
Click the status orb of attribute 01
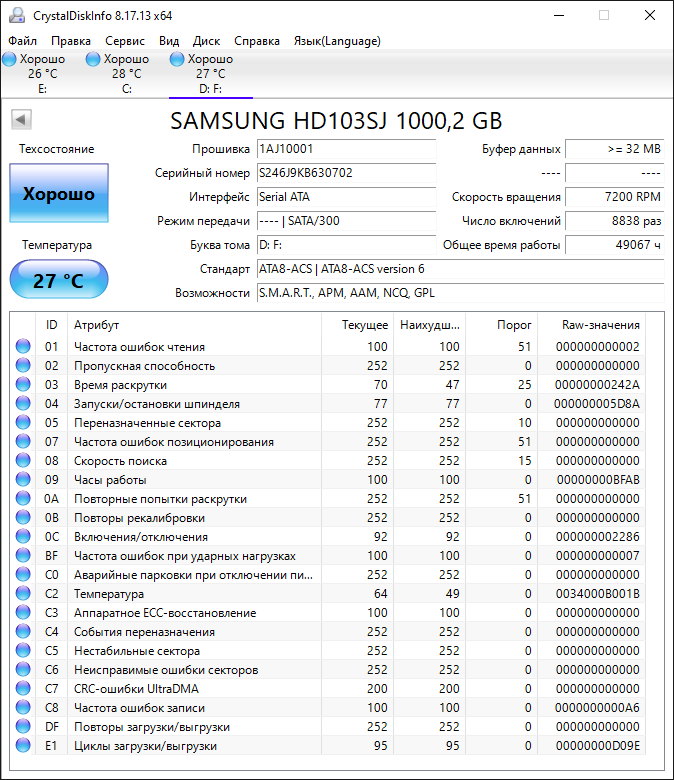[23, 346]
